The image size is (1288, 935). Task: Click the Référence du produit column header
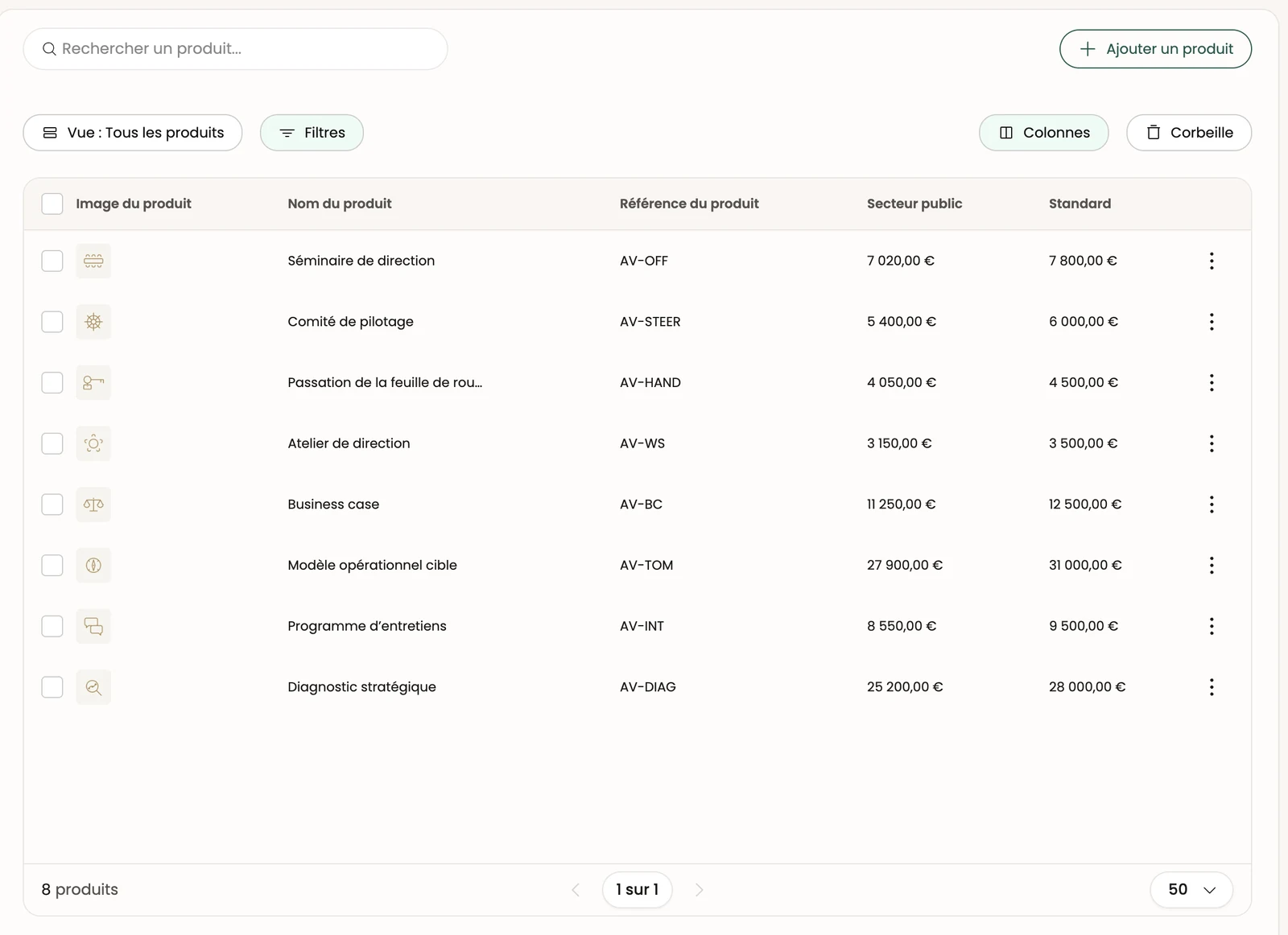pyautogui.click(x=689, y=204)
